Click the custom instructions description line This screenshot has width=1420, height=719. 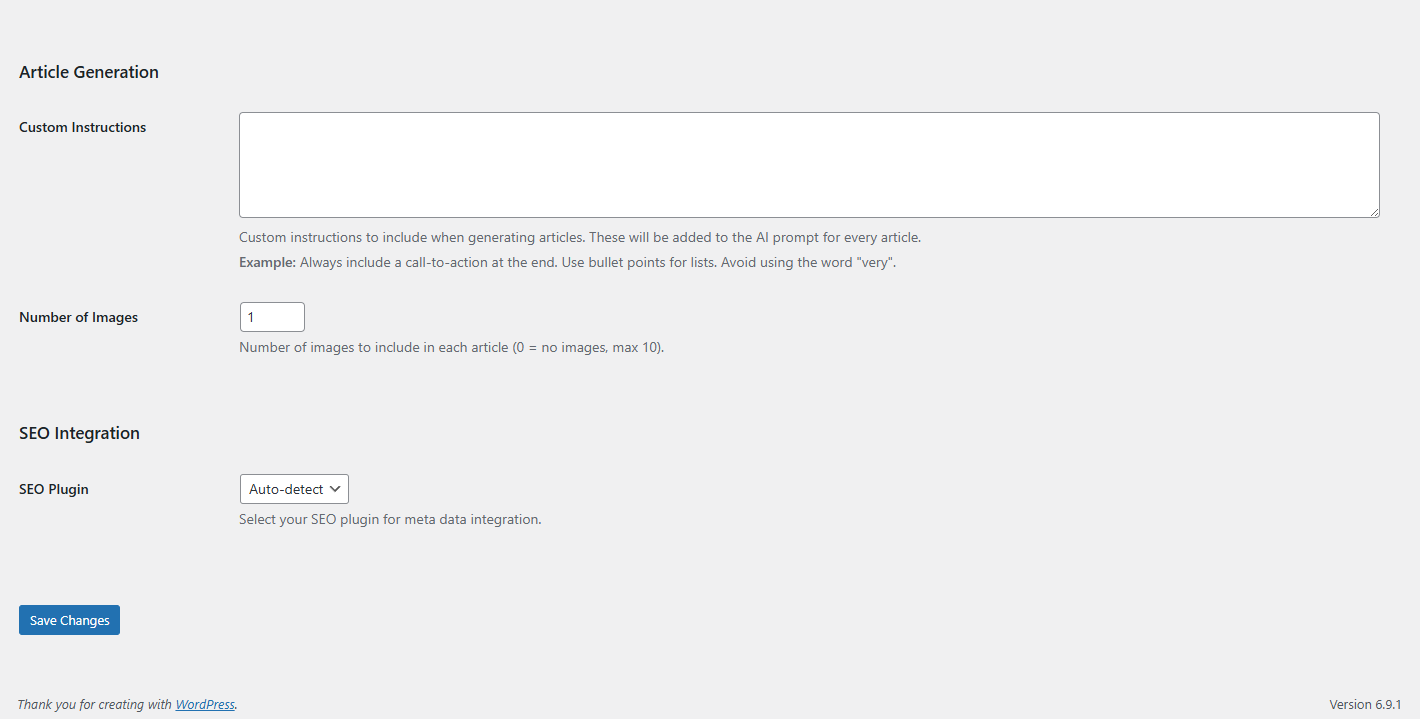(x=579, y=237)
